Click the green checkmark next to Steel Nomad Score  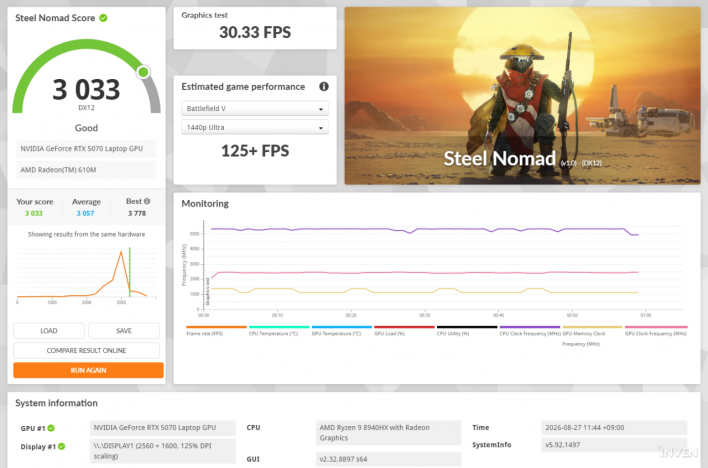pos(103,18)
